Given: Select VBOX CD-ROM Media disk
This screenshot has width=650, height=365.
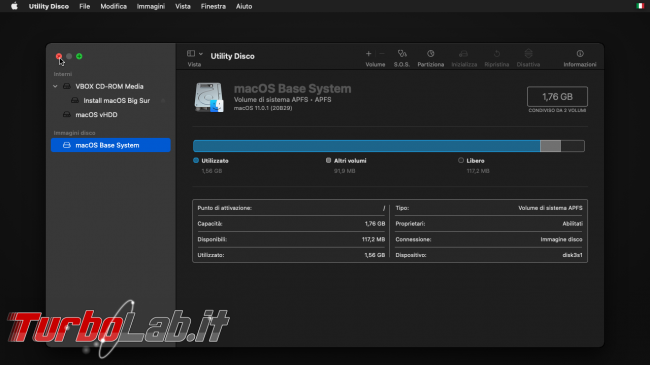Looking at the screenshot, I should pos(109,86).
